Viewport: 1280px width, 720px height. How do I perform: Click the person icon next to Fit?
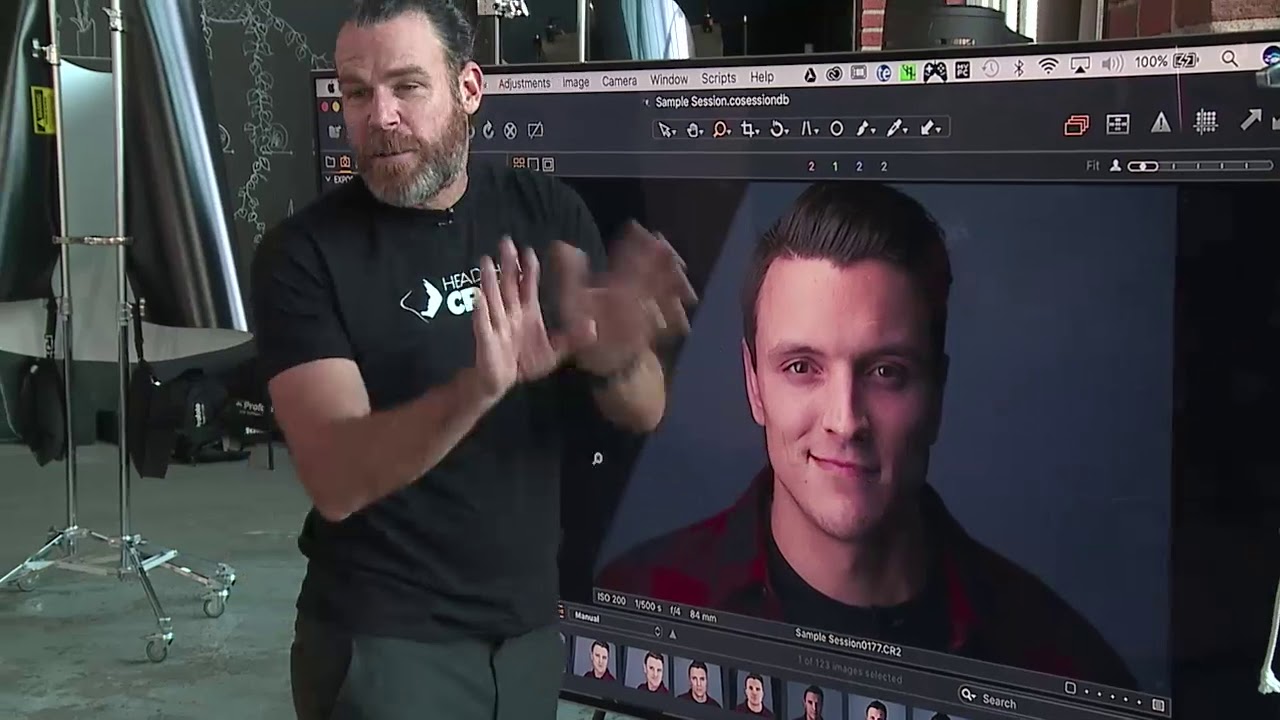[x=1115, y=166]
